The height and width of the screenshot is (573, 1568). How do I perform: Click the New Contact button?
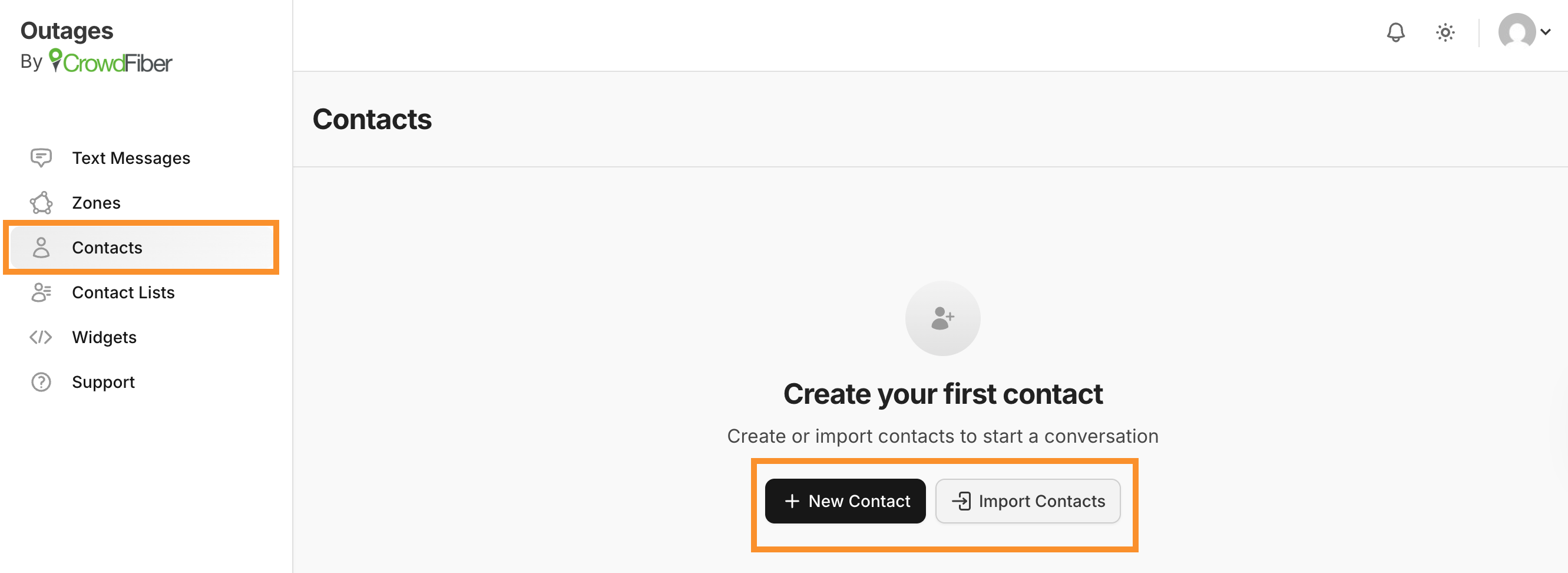pyautogui.click(x=845, y=500)
